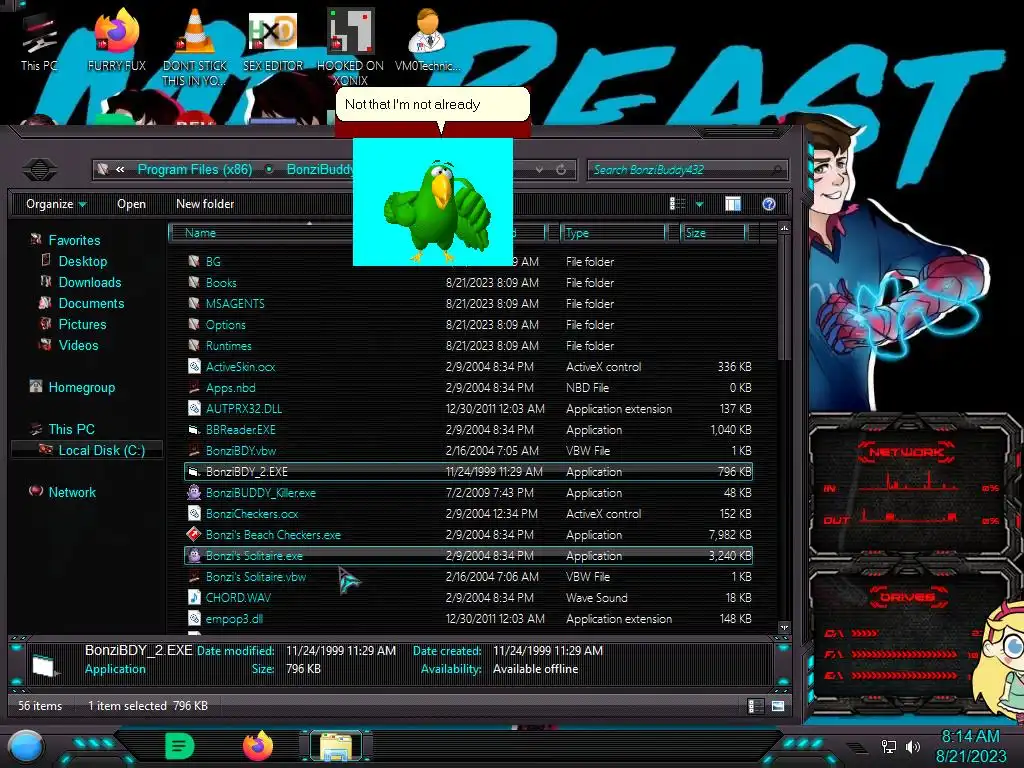Refresh the folder via address bar icon
Viewport: 1024px width, 768px height.
coord(561,170)
